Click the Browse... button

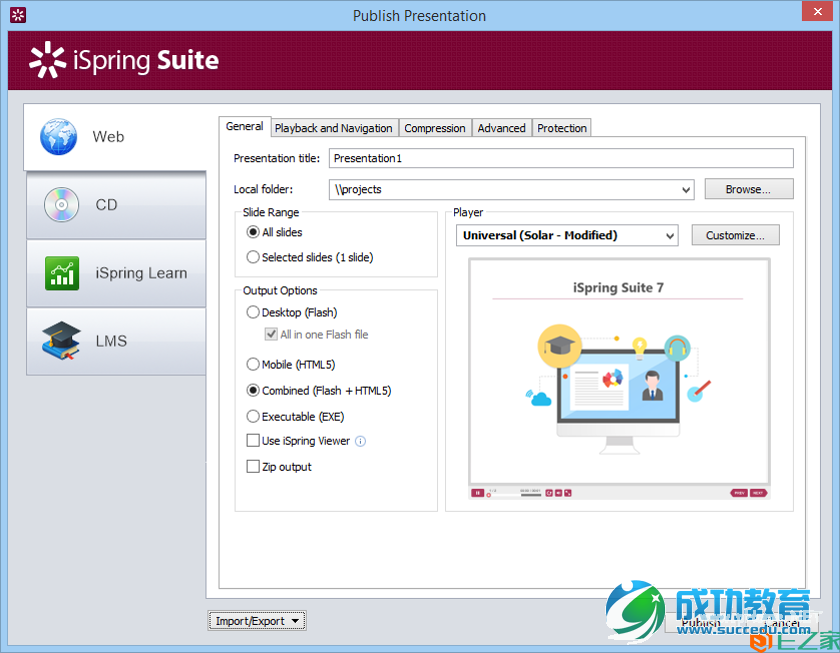click(749, 189)
